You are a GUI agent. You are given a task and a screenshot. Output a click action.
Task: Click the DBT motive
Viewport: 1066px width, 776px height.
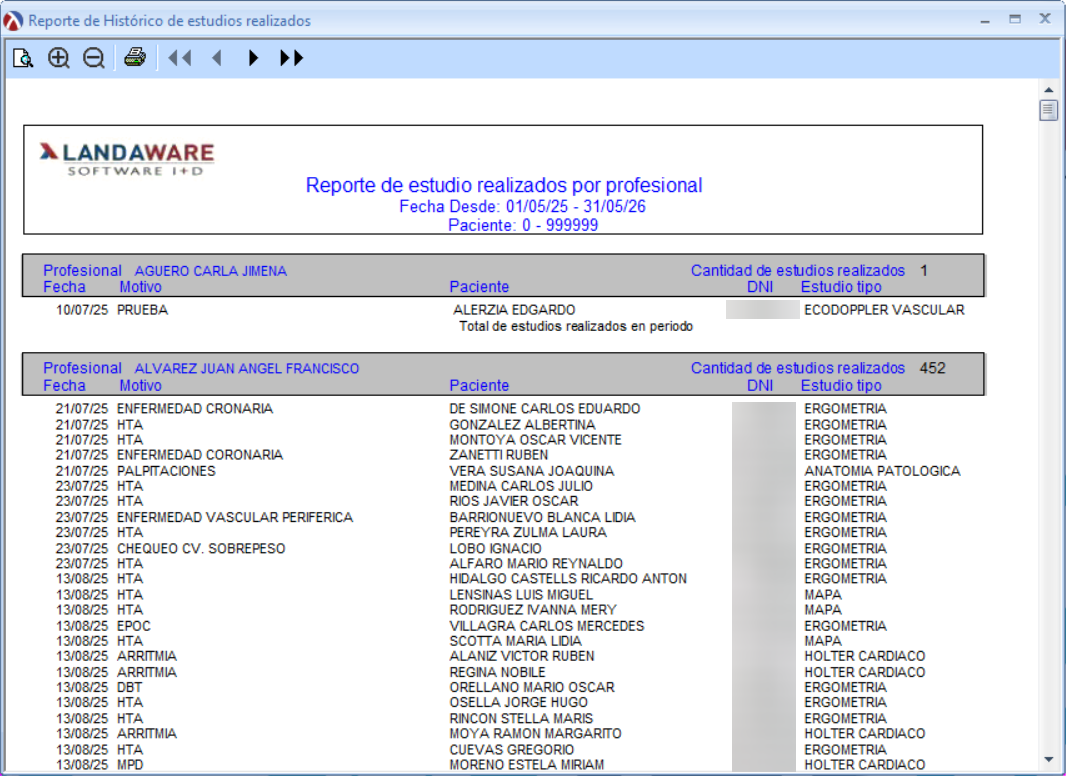click(x=129, y=688)
